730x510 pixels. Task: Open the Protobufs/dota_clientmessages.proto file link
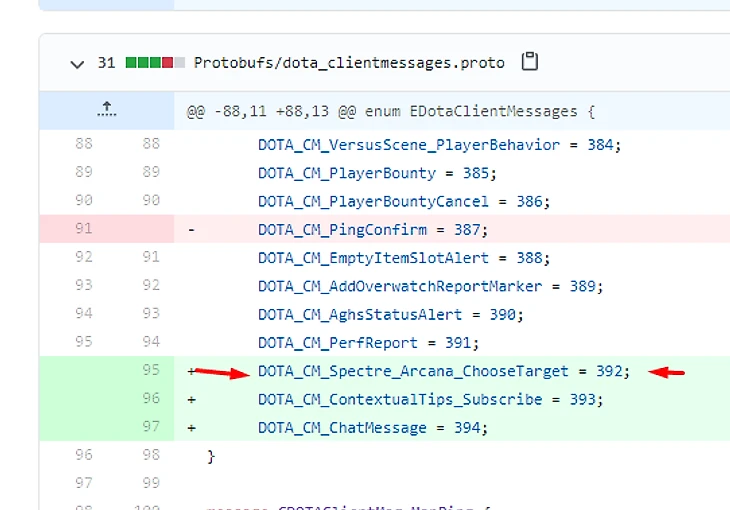349,63
